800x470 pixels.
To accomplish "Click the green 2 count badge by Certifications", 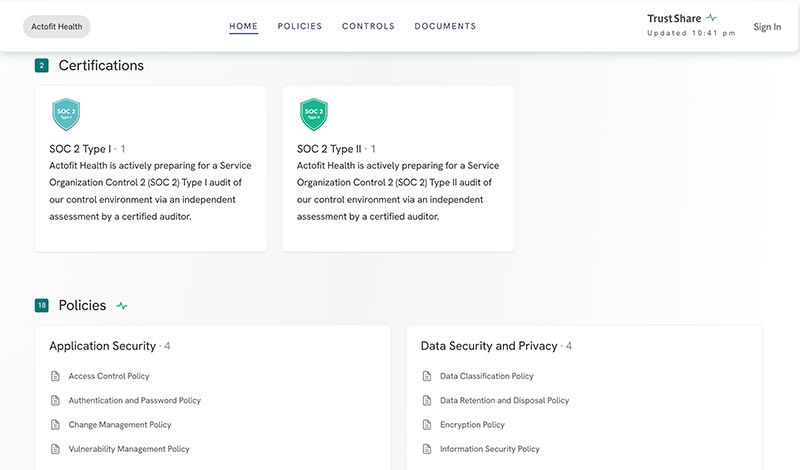I will (x=42, y=65).
